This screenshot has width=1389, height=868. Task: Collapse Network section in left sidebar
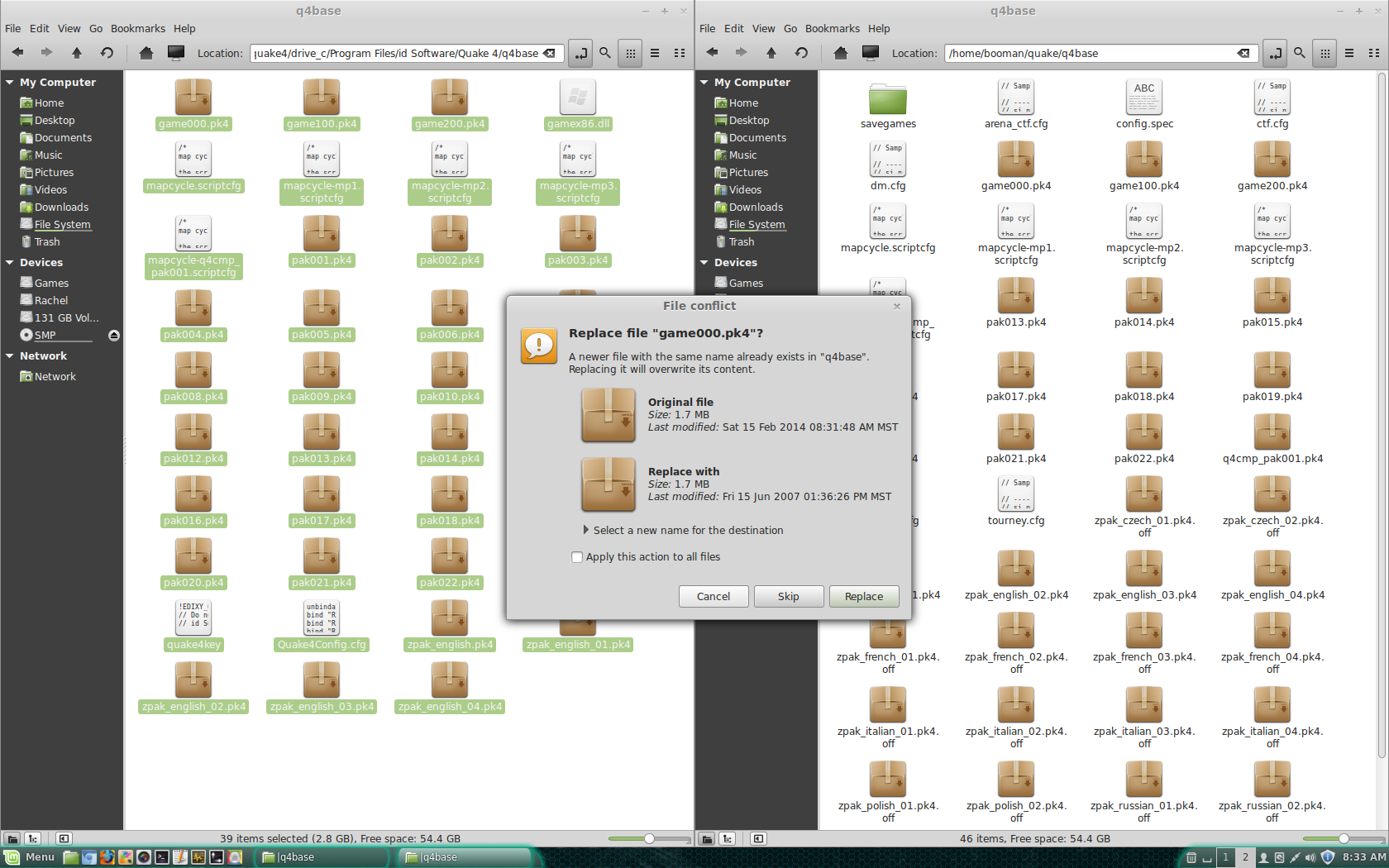[x=10, y=356]
